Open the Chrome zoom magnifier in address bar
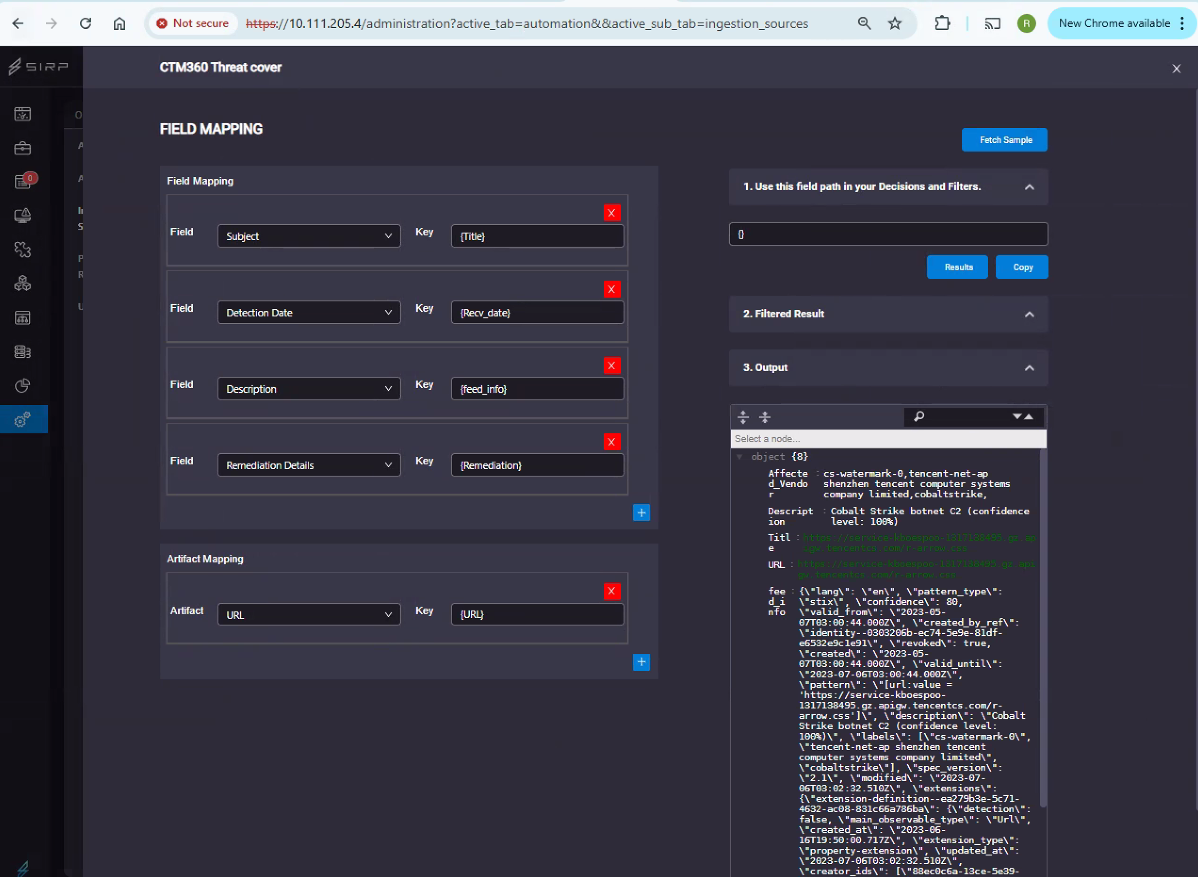Image resolution: width=1198 pixels, height=877 pixels. point(864,24)
